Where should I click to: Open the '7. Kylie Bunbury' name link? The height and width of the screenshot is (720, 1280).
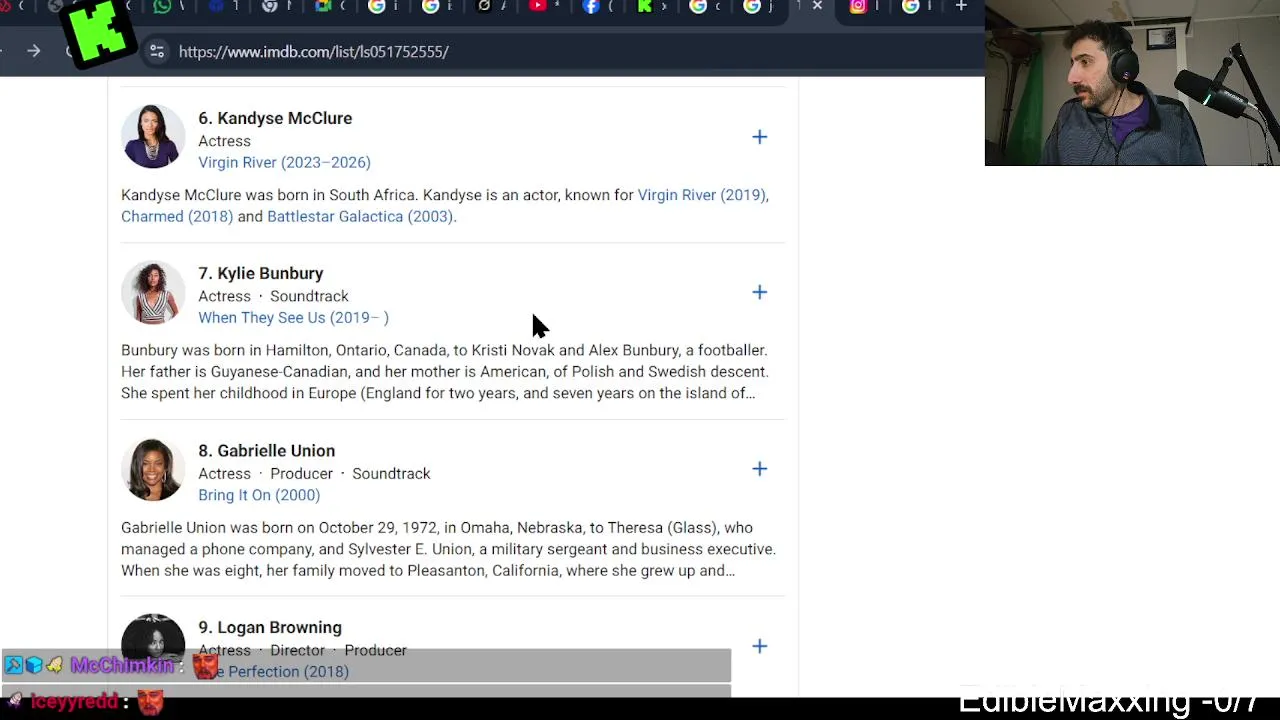click(x=261, y=273)
